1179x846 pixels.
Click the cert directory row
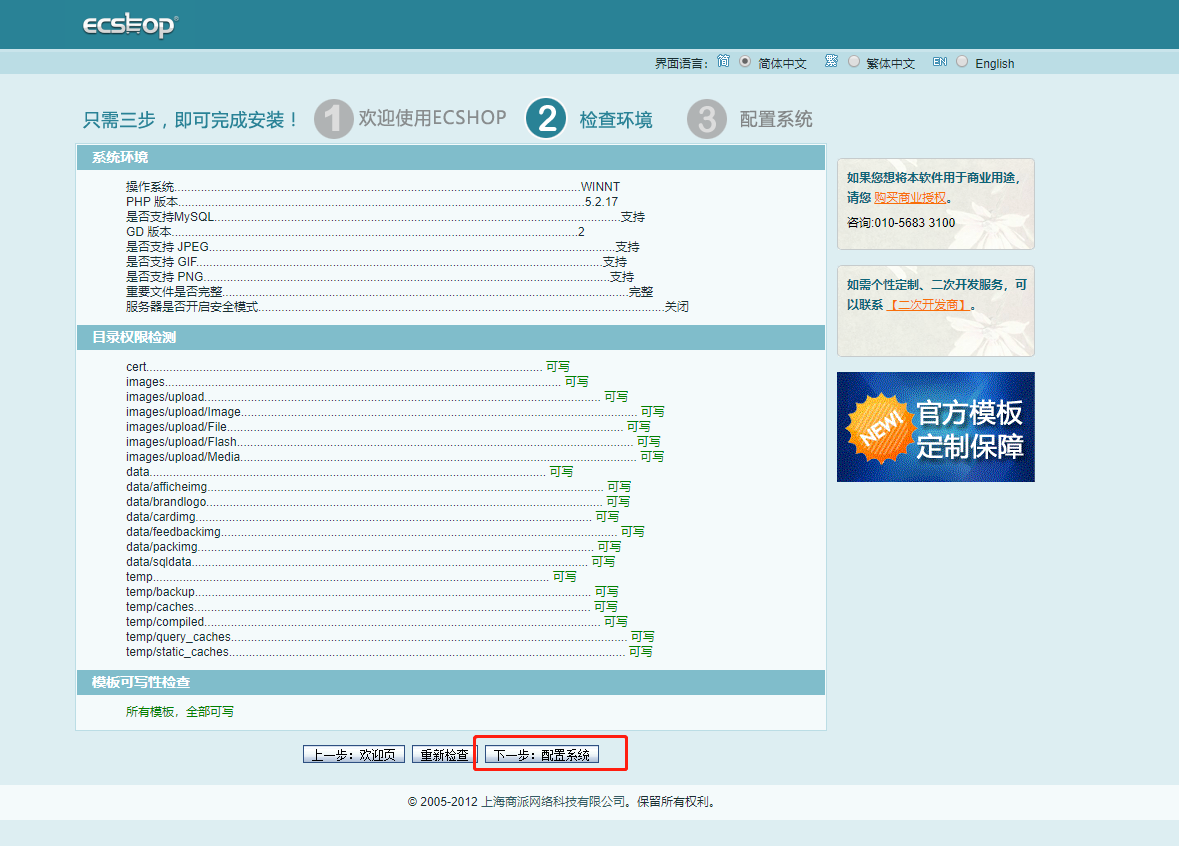pos(347,366)
